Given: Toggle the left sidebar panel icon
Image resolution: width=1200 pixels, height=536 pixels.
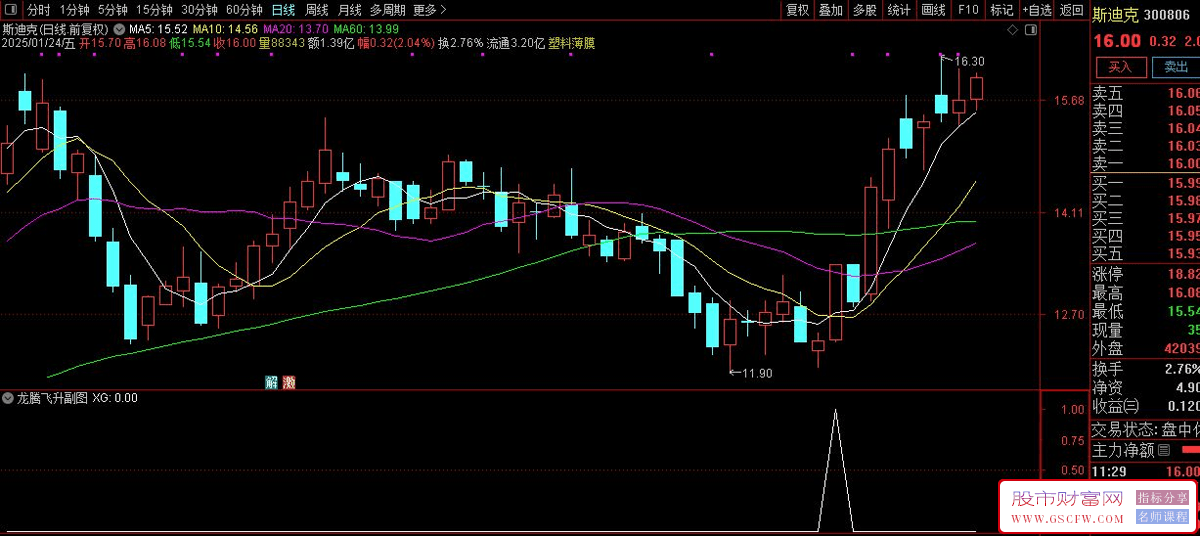Looking at the screenshot, I should (10, 10).
